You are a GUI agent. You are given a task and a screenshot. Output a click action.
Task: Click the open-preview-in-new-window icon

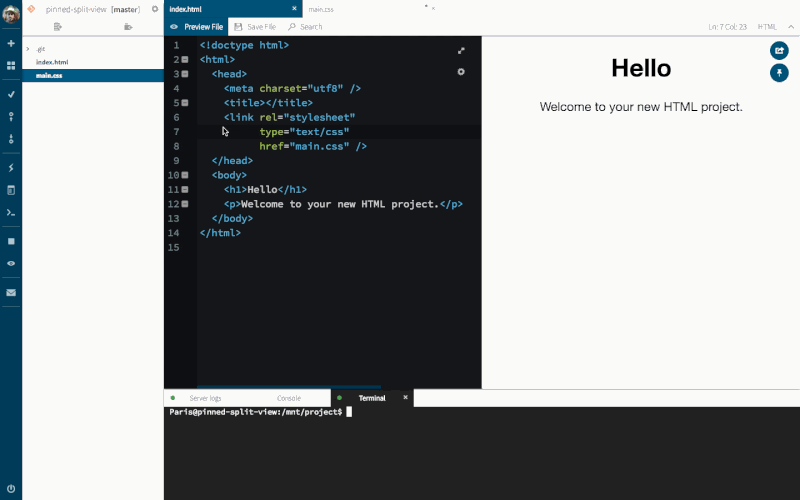[x=779, y=51]
